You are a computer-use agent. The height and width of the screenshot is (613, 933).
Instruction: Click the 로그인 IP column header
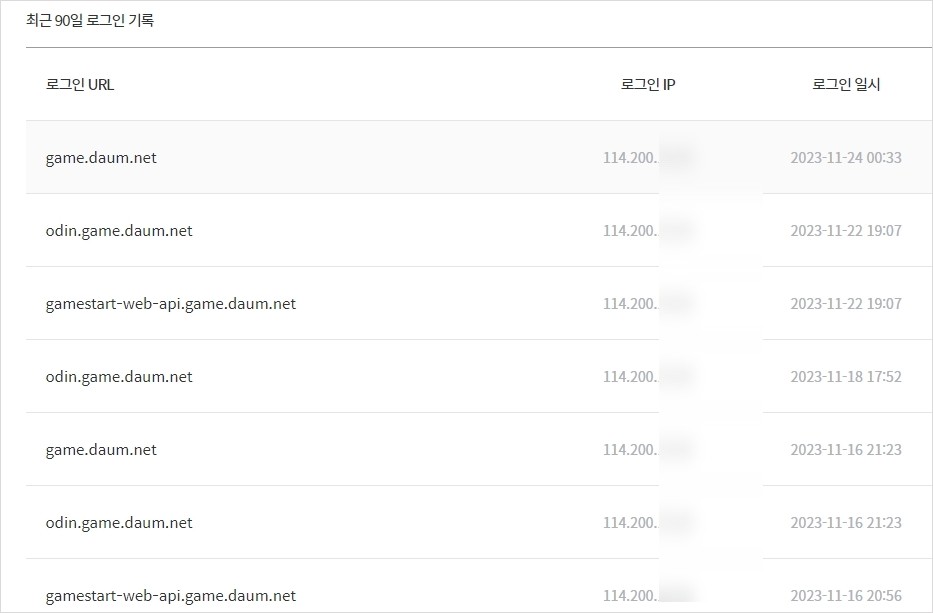pos(648,85)
